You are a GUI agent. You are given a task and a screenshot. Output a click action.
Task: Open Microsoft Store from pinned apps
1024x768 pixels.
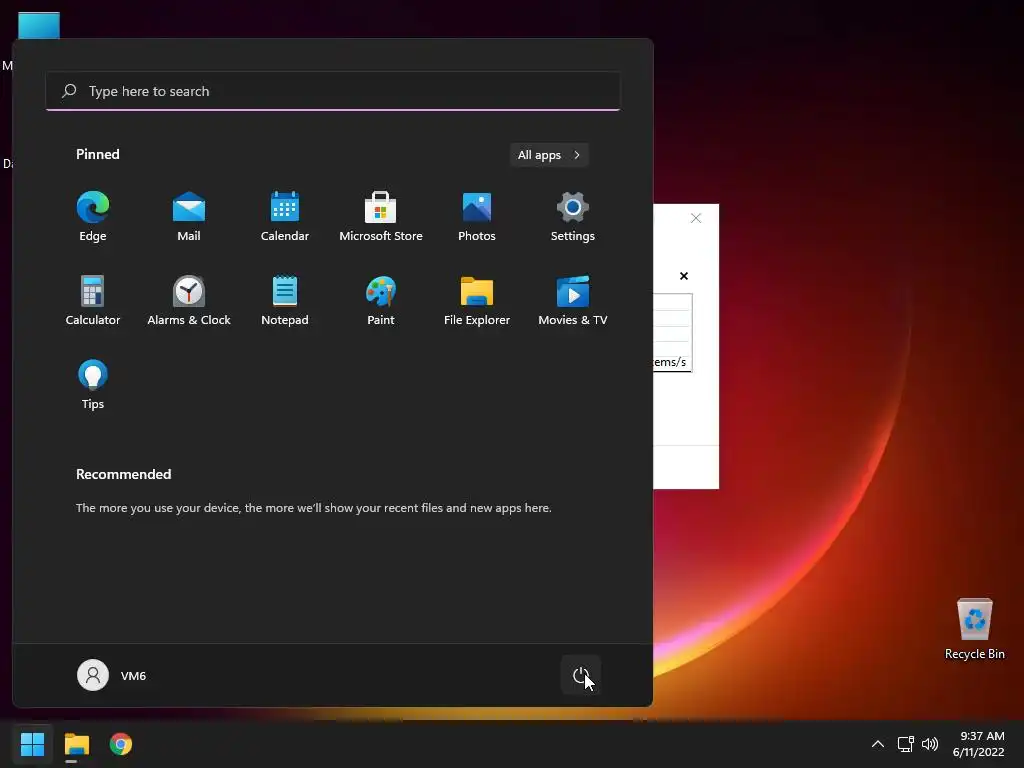(381, 217)
